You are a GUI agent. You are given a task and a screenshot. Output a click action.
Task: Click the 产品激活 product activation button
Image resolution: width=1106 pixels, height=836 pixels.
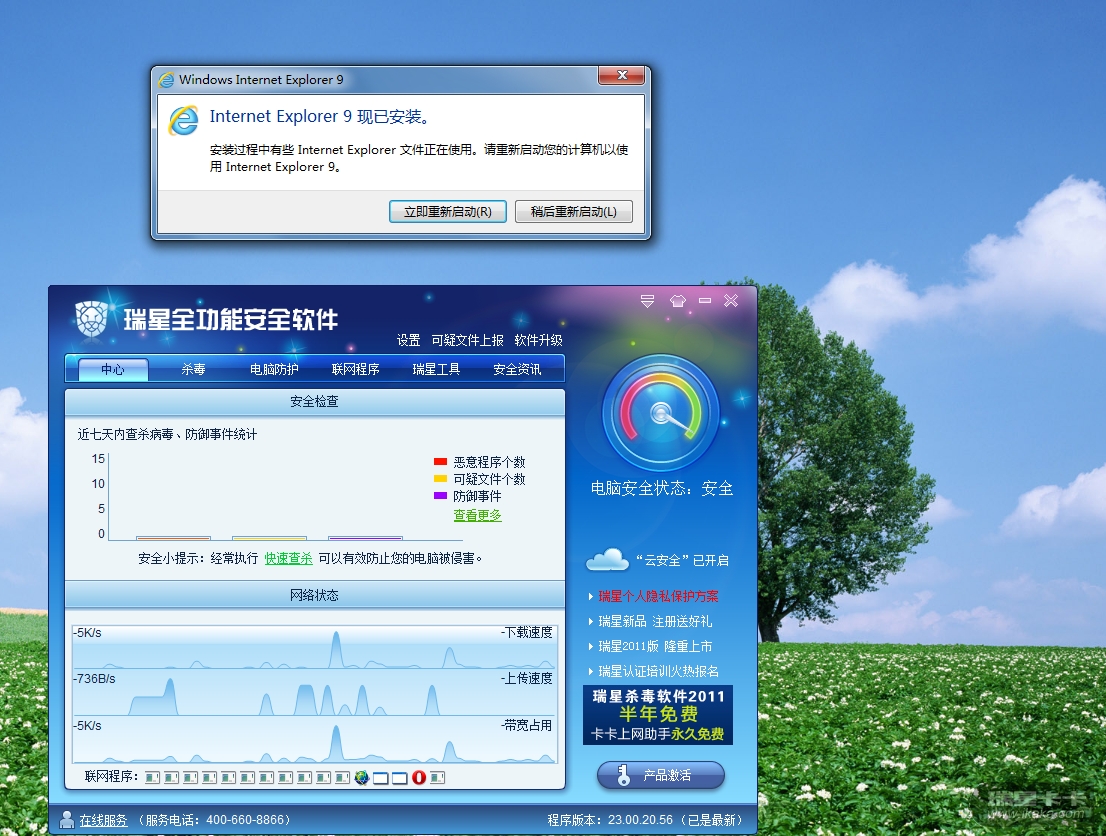[x=661, y=775]
